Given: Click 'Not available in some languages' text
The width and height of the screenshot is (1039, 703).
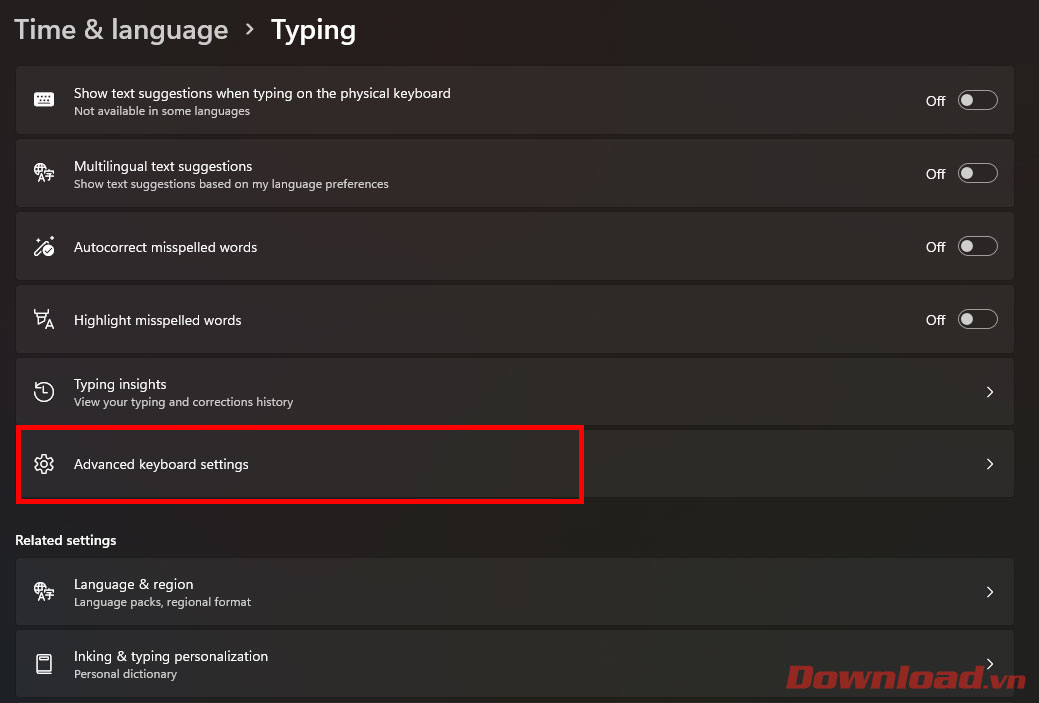Looking at the screenshot, I should (x=162, y=111).
